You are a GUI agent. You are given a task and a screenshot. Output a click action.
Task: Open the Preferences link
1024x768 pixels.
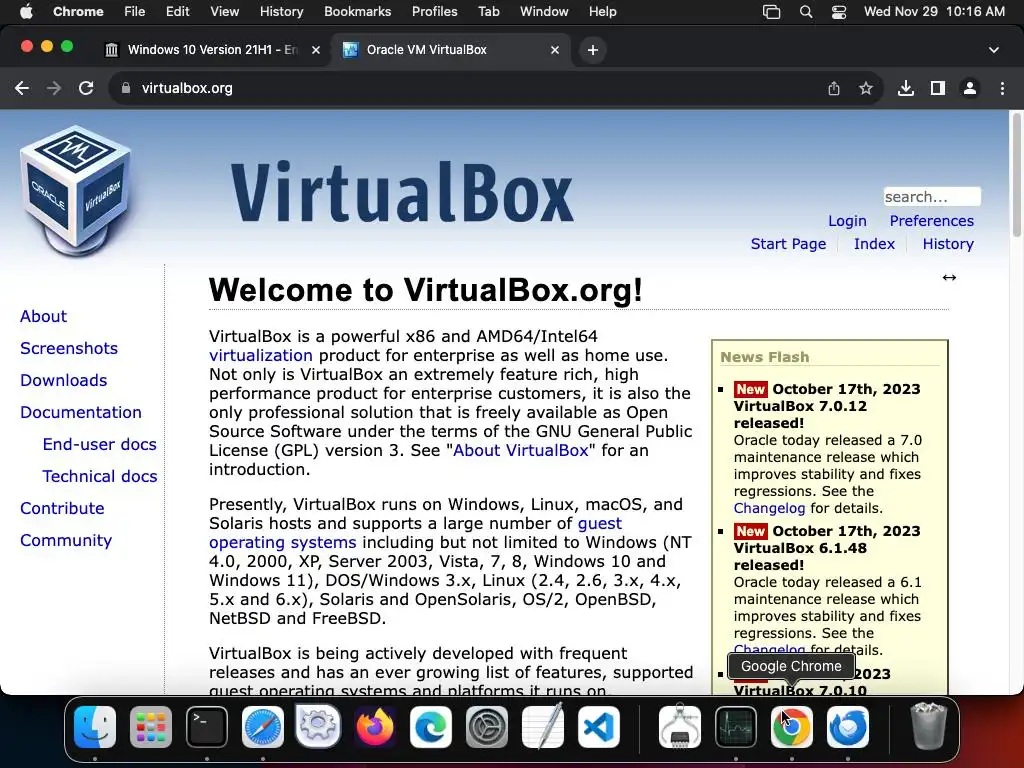pos(931,221)
